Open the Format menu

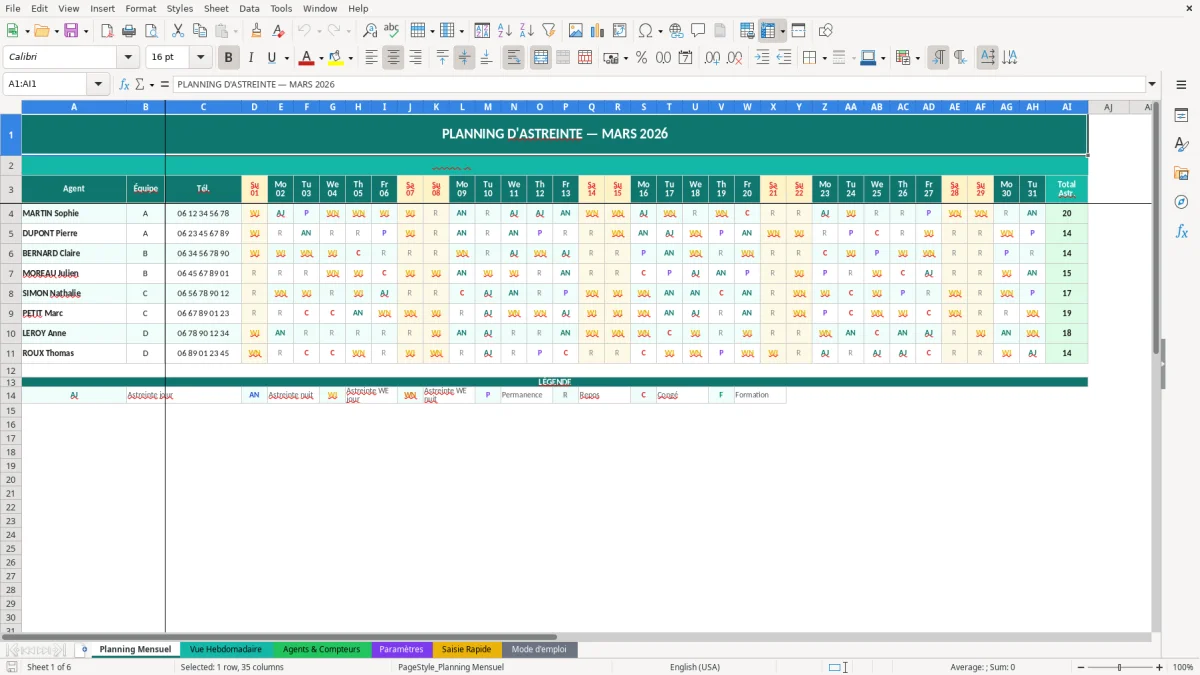[141, 8]
